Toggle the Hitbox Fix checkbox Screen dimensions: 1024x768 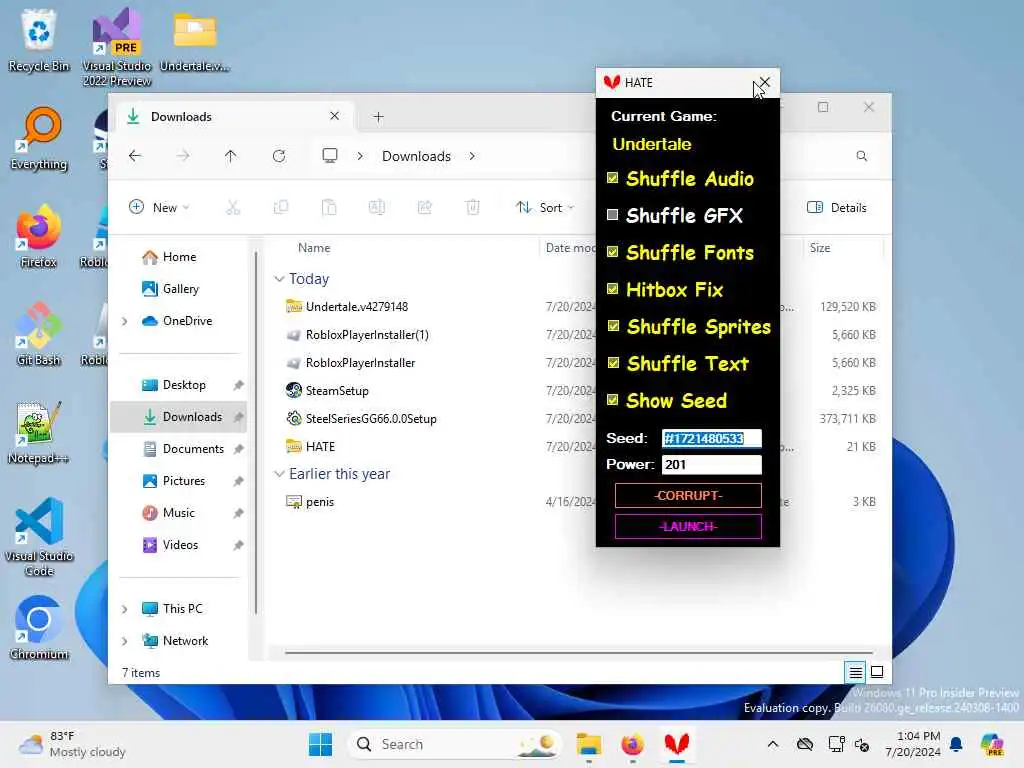613,289
